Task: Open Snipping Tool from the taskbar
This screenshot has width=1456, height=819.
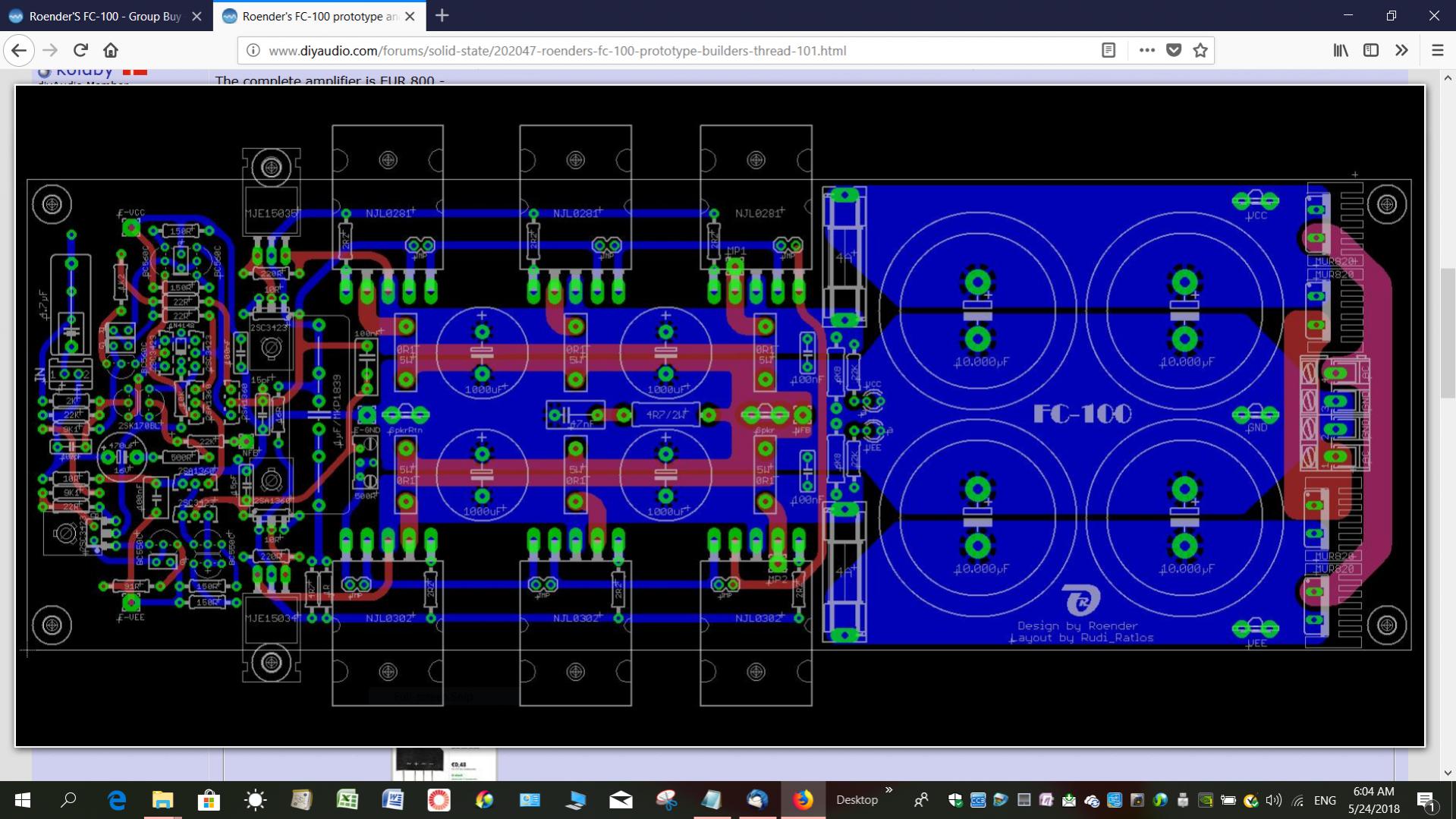Action: click(x=666, y=800)
